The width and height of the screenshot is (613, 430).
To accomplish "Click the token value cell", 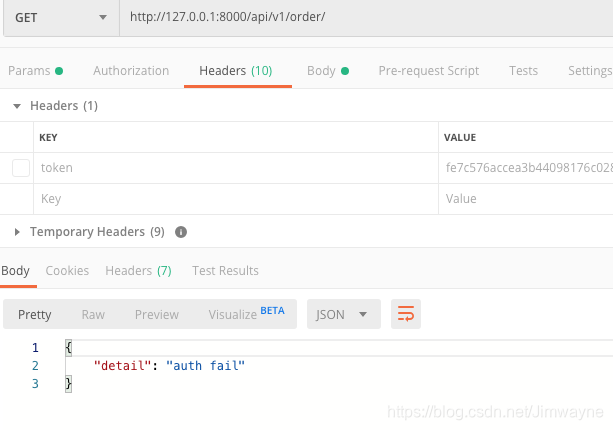I will click(526, 168).
